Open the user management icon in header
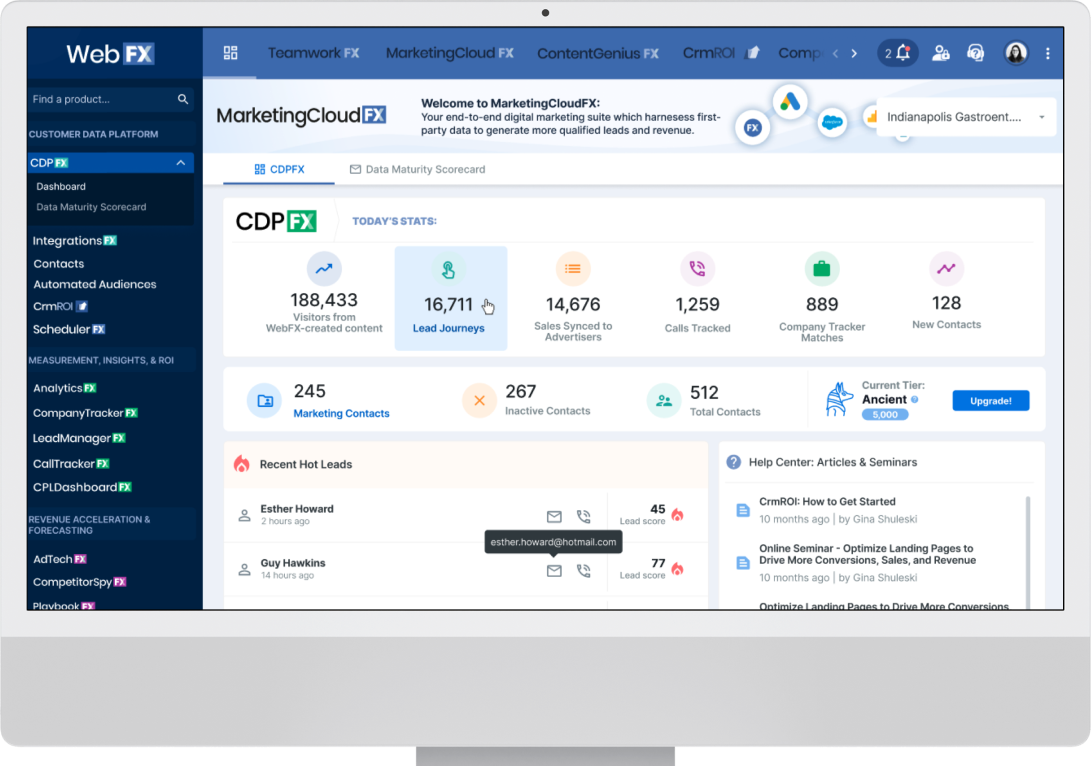Viewport: 1091px width, 766px height. 941,53
